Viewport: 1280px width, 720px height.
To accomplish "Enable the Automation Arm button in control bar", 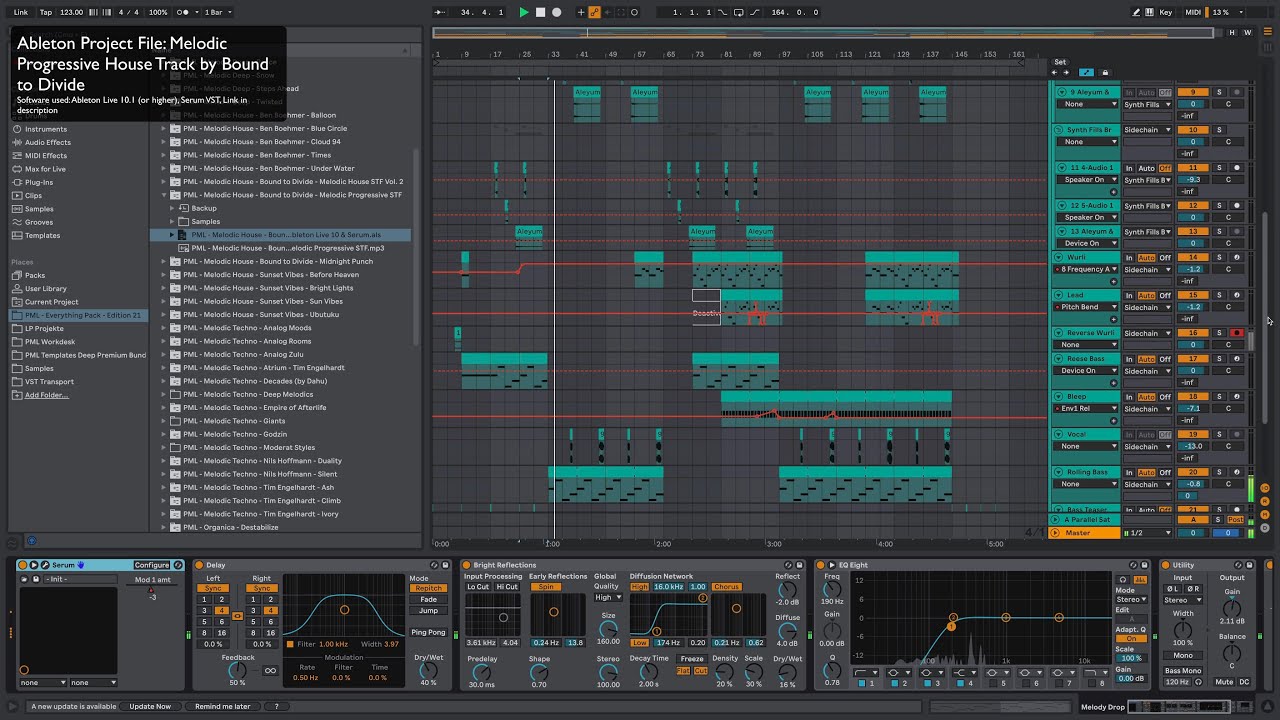I will pos(594,12).
